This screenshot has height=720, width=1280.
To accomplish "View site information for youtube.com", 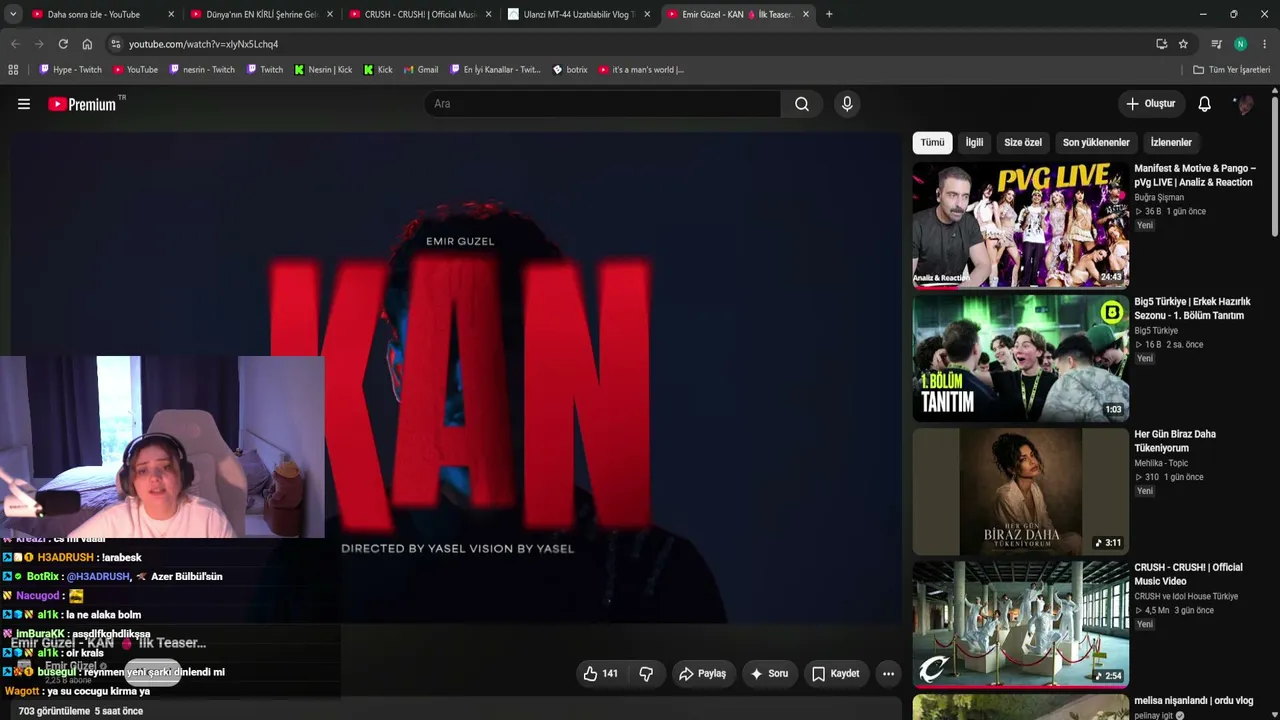I will pos(116,44).
